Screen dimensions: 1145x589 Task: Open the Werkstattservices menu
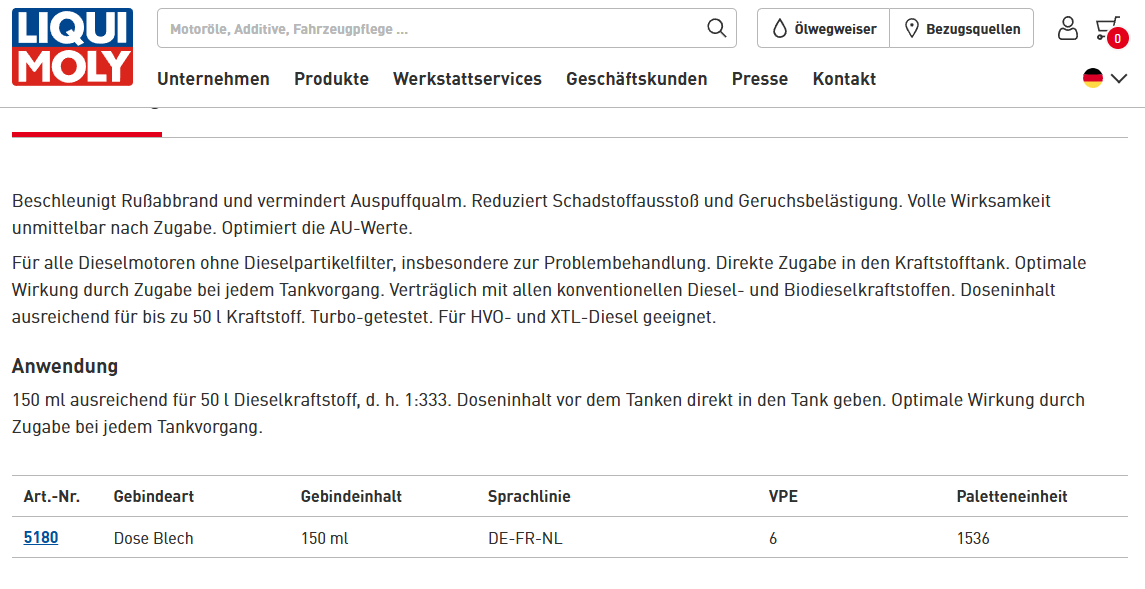click(x=467, y=79)
